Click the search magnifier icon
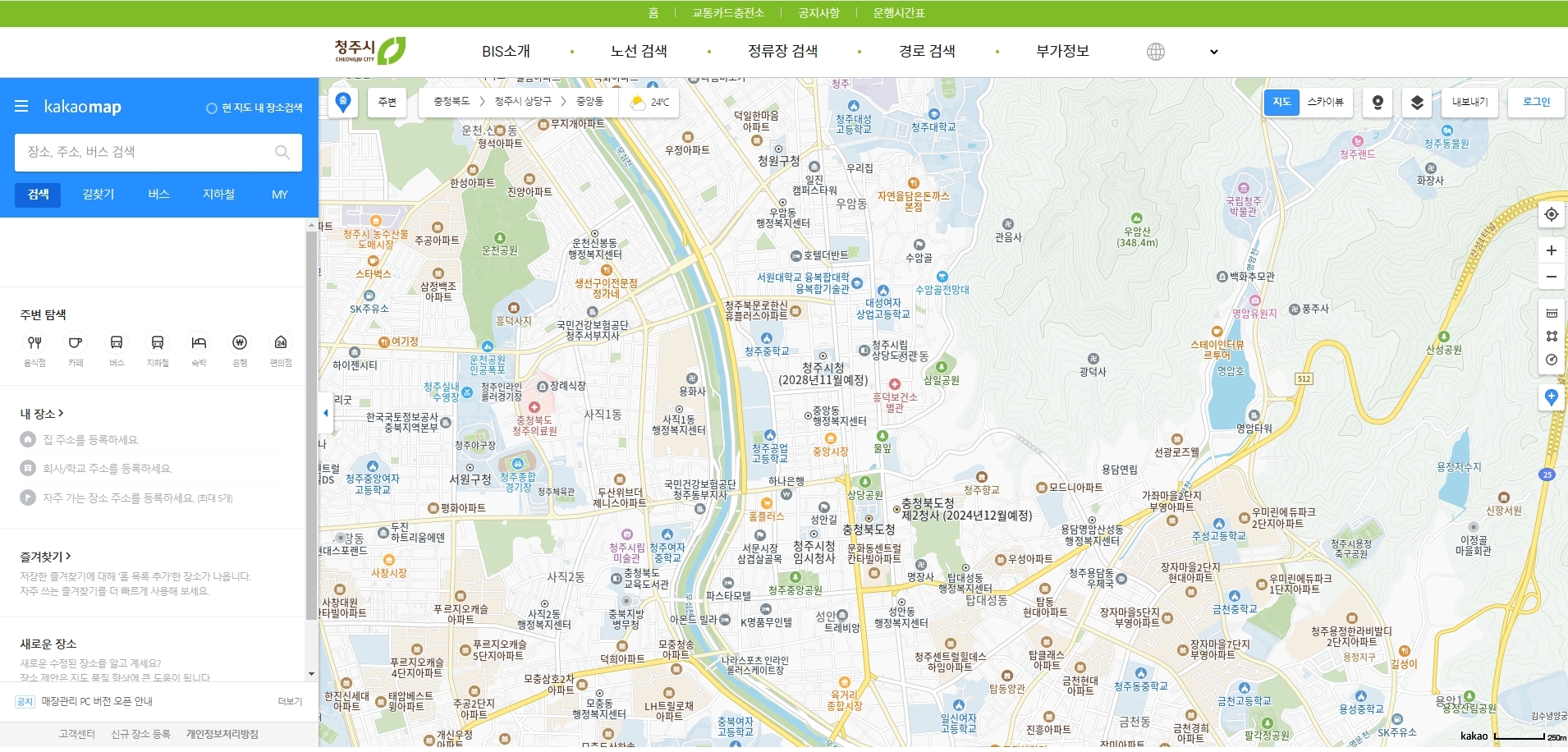This screenshot has width=1568, height=752. click(282, 152)
